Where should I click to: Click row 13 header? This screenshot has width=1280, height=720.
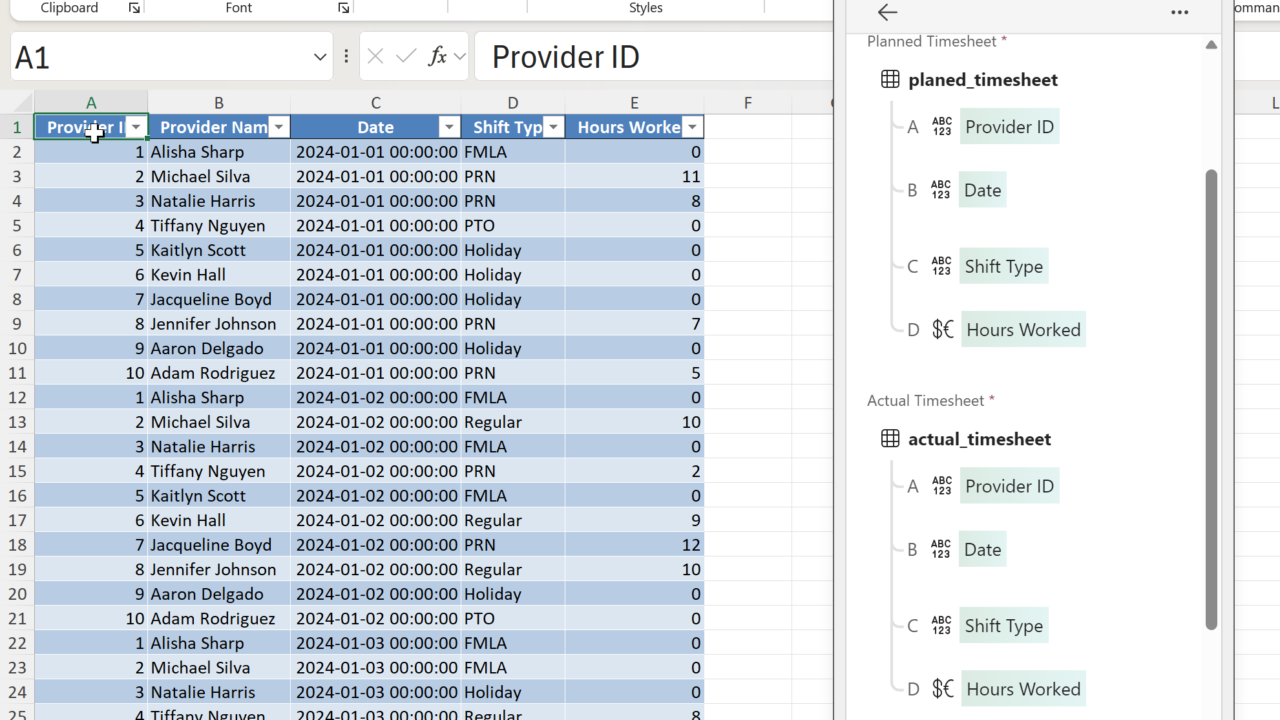(x=17, y=422)
